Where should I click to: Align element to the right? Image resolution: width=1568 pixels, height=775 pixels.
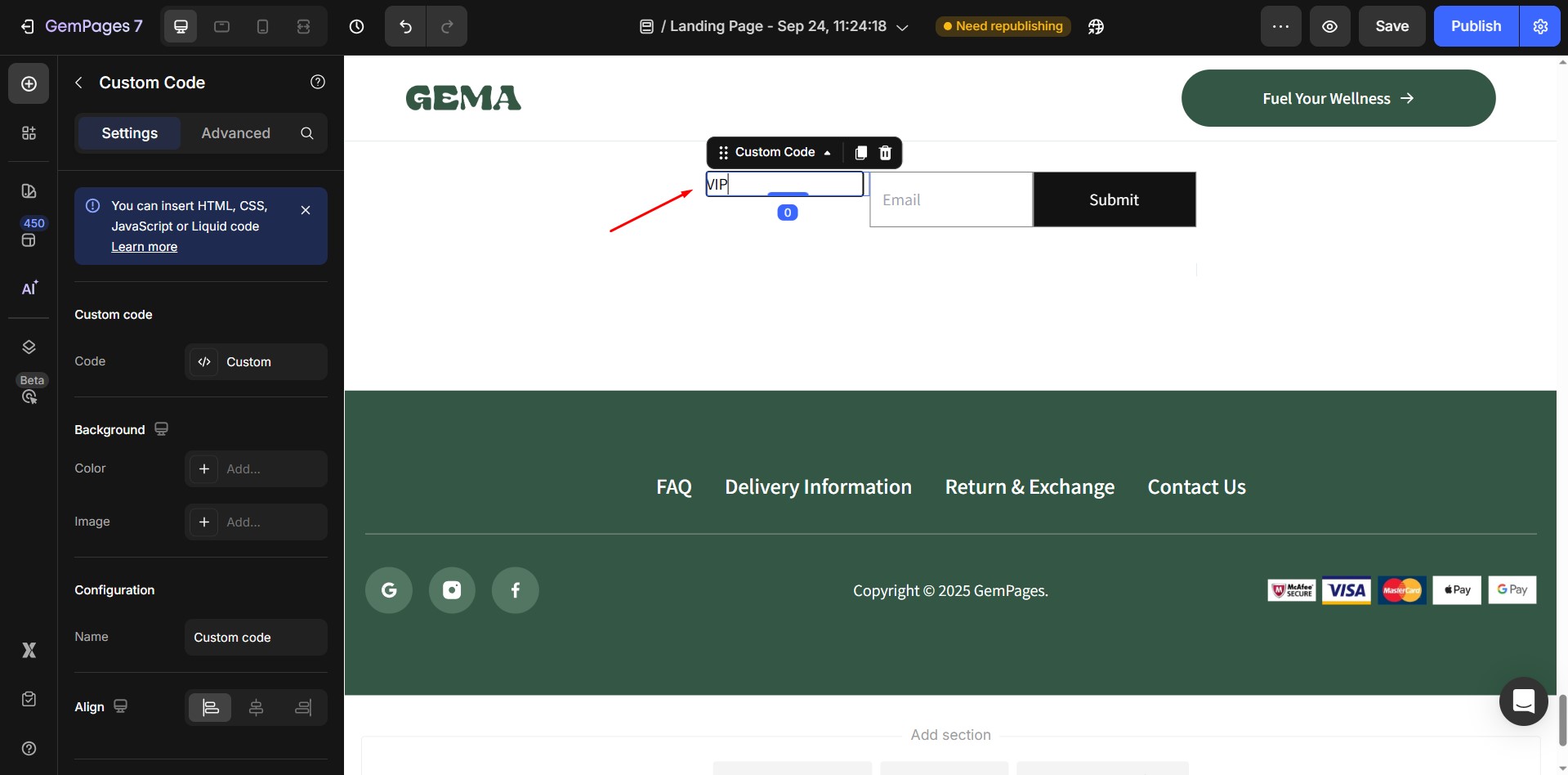click(x=302, y=707)
